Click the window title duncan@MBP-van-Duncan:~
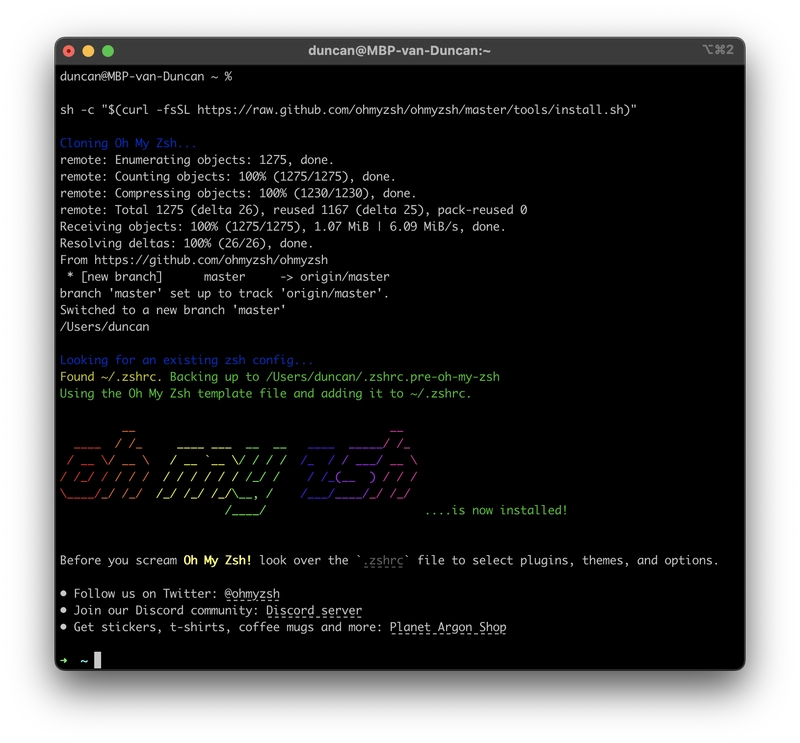This screenshot has width=800, height=743. point(399,51)
